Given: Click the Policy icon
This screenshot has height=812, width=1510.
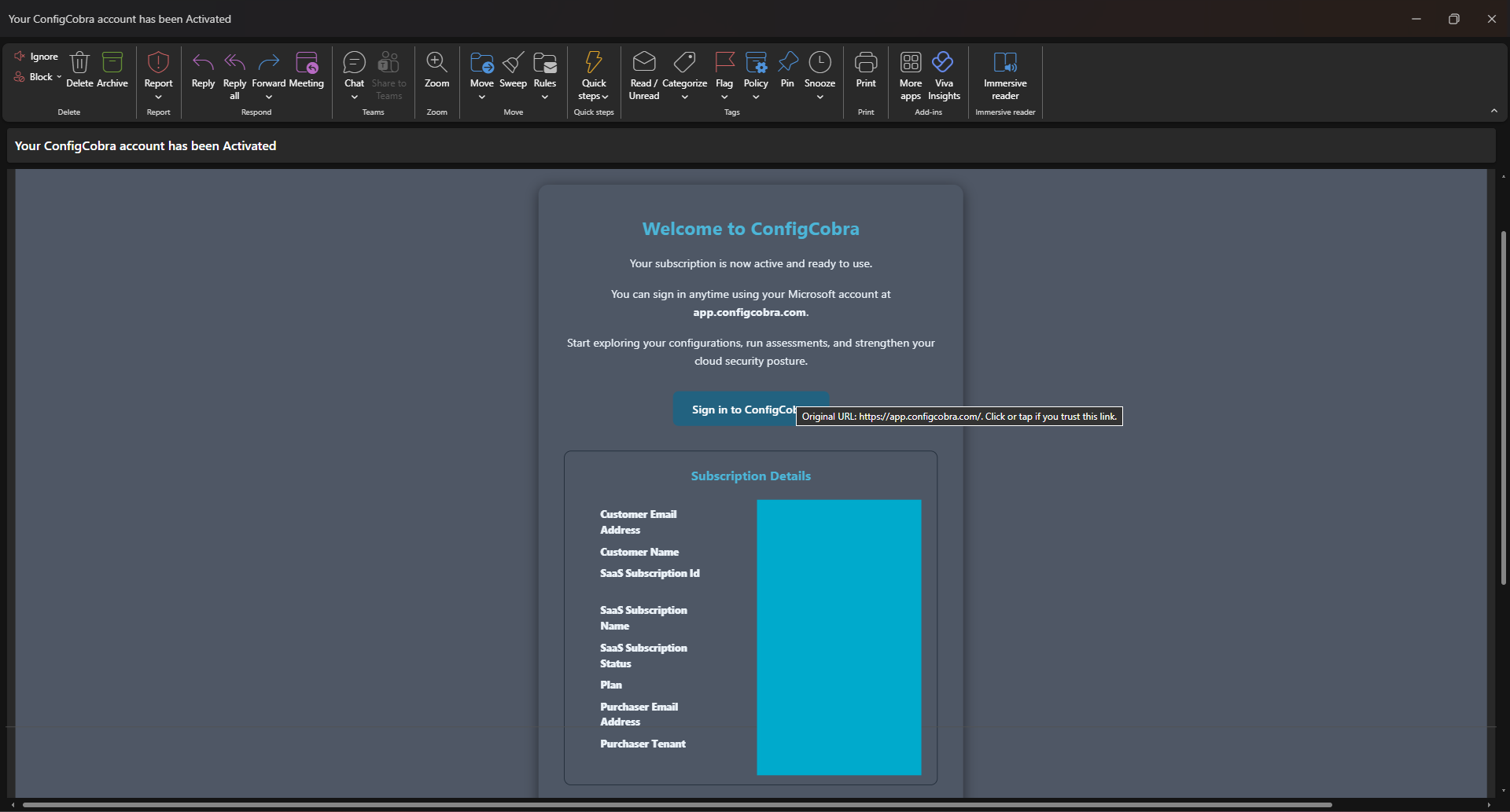Looking at the screenshot, I should coord(756,62).
